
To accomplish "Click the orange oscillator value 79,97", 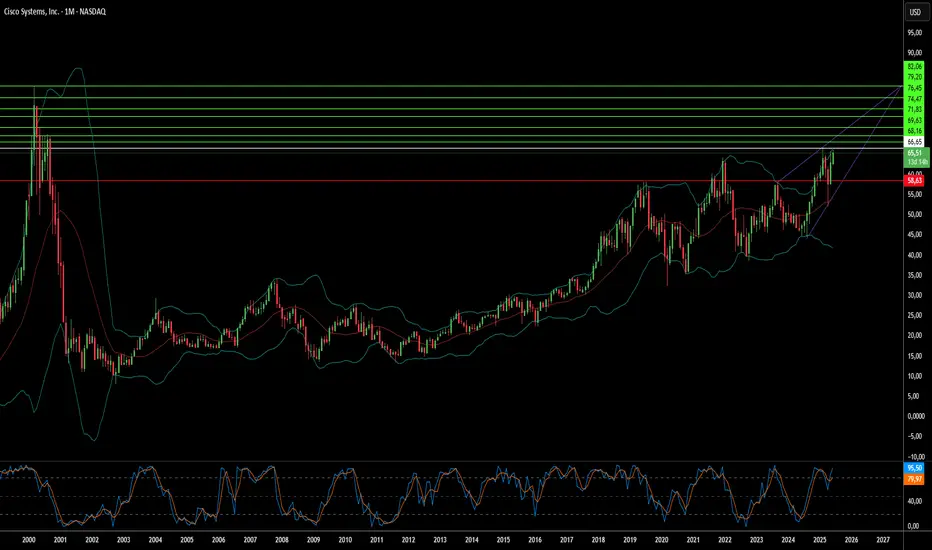I will pos(915,479).
